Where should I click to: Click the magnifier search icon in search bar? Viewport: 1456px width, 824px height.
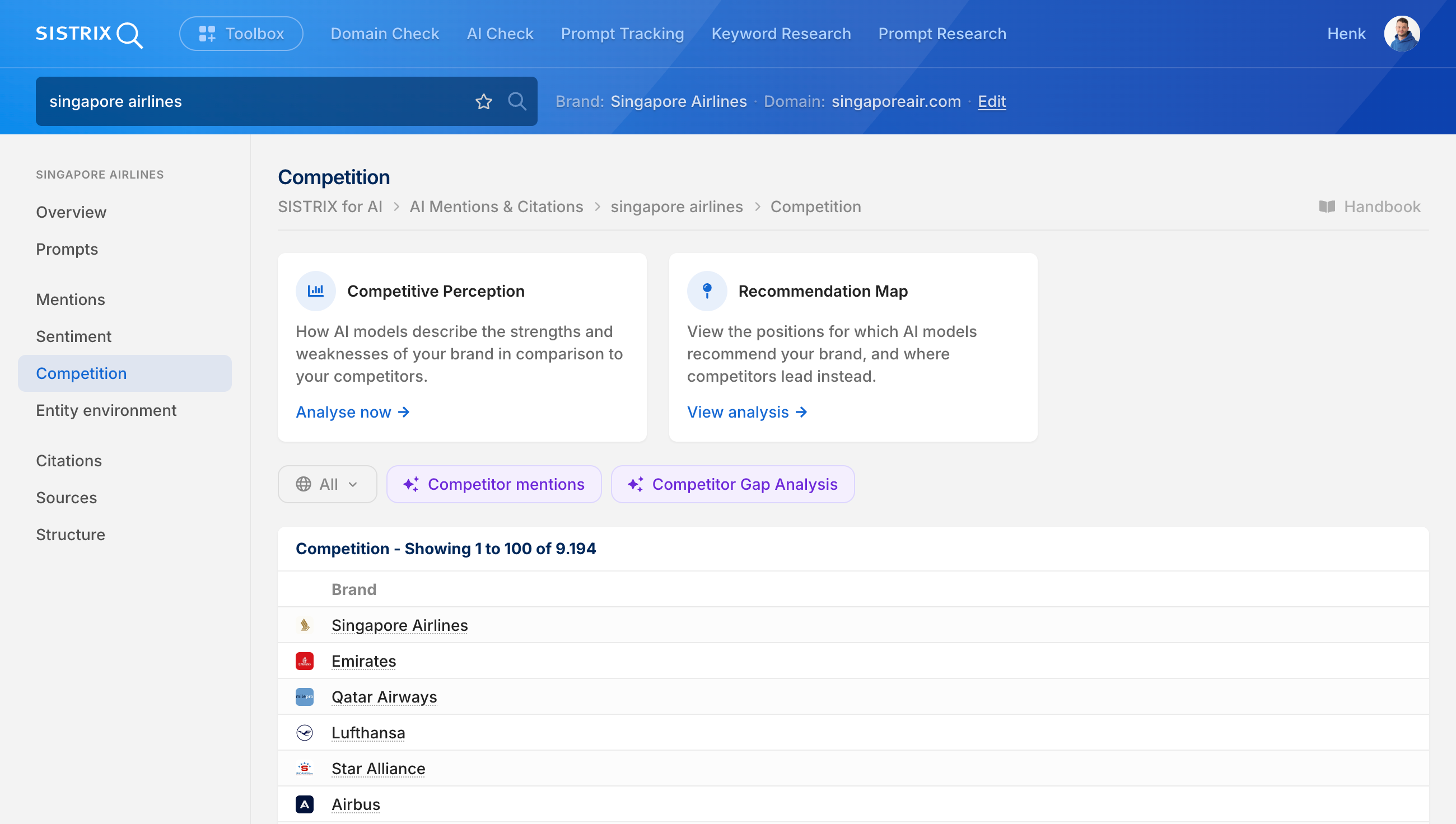click(517, 101)
